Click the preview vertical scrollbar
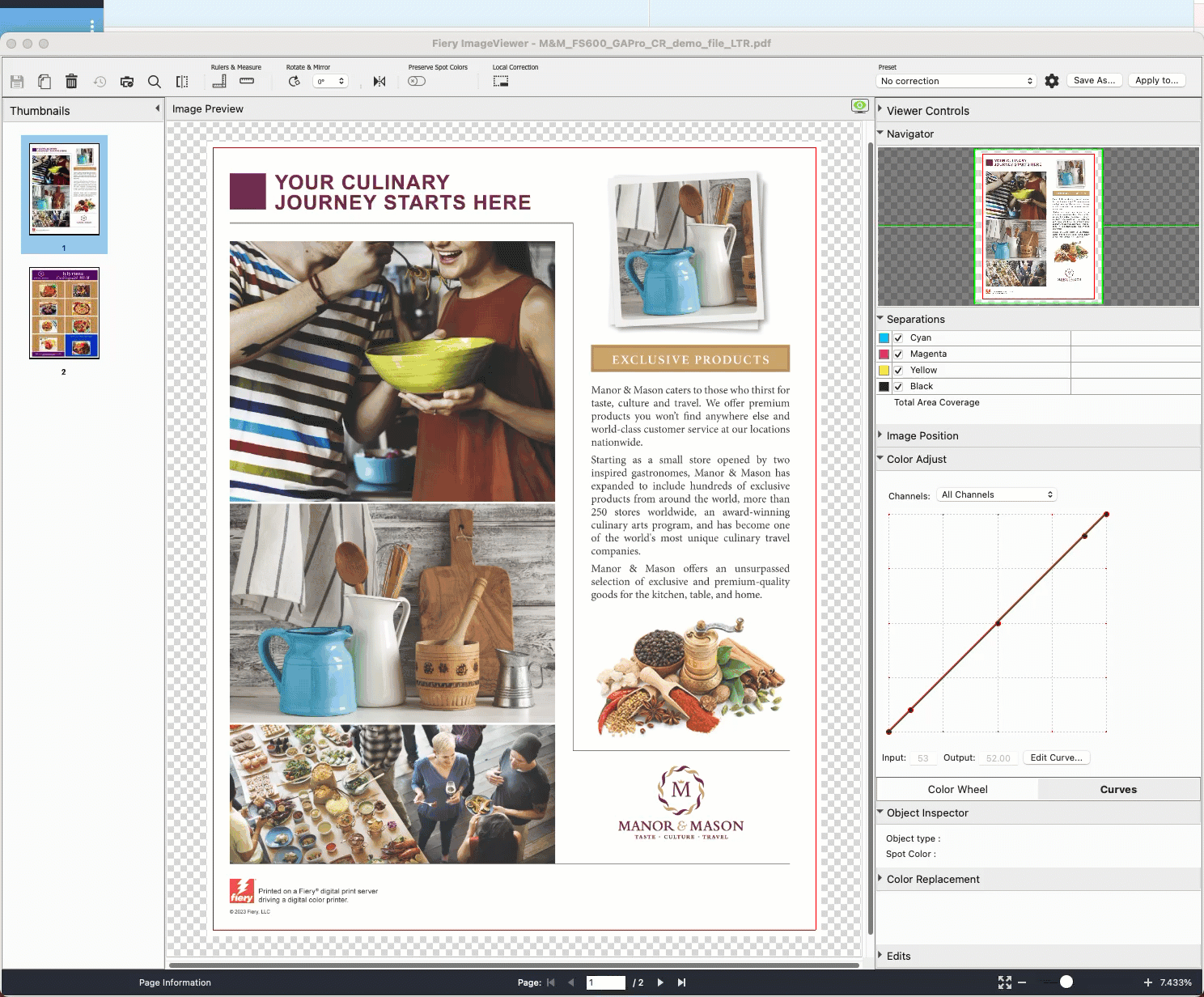Image resolution: width=1204 pixels, height=997 pixels. point(871,538)
